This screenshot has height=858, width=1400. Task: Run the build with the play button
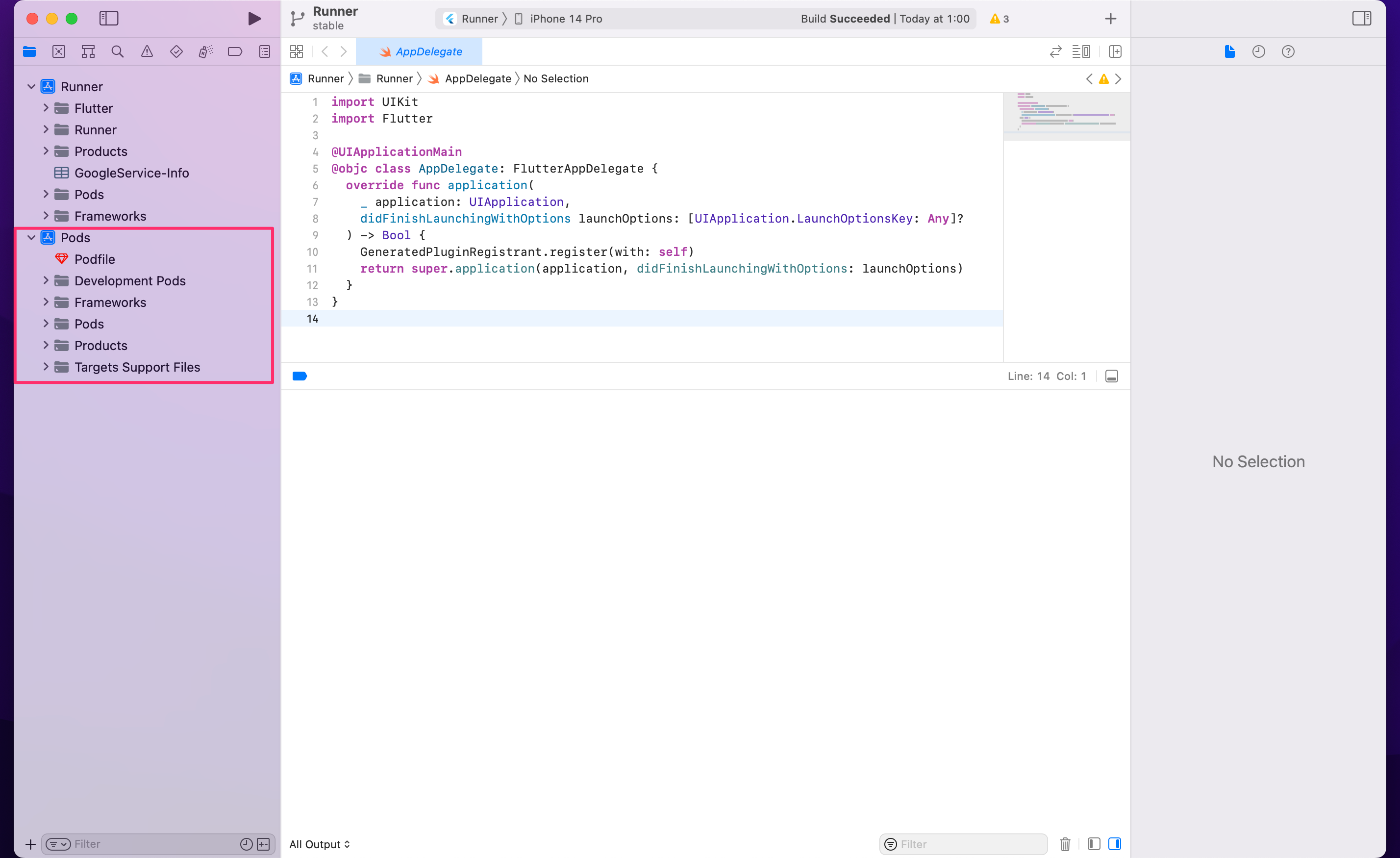click(254, 19)
